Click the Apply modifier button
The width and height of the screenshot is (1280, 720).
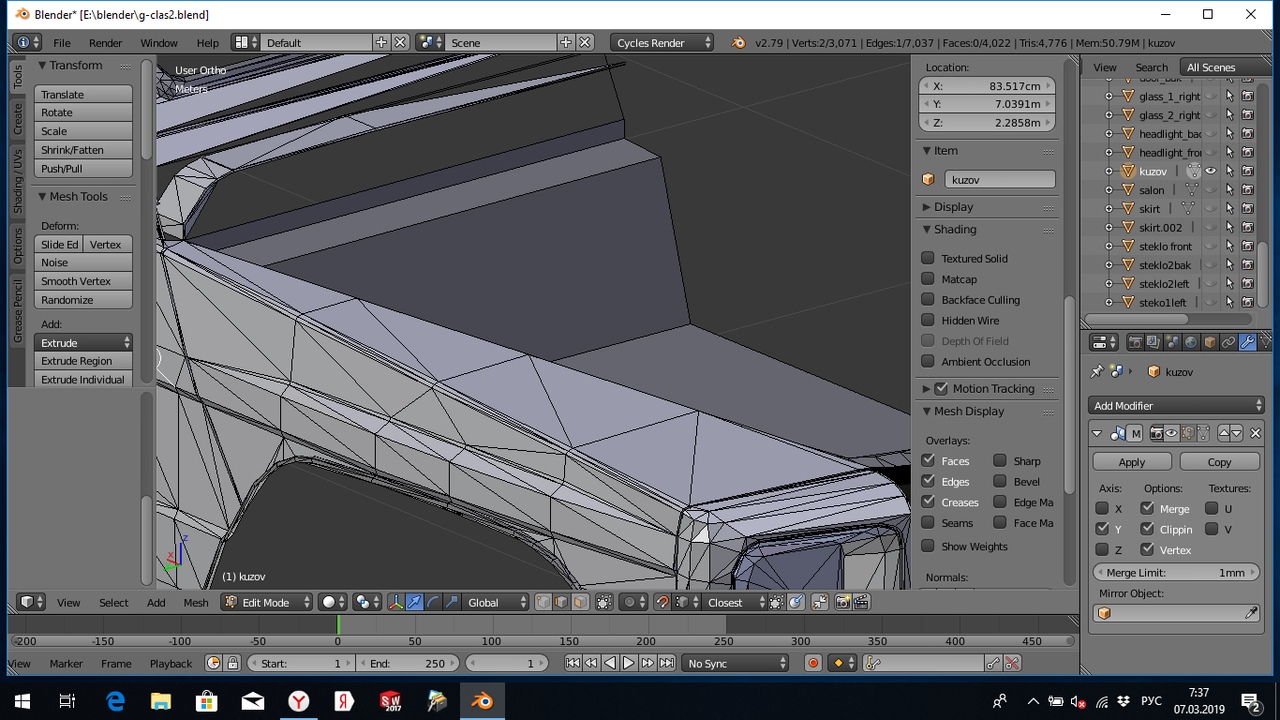click(x=1131, y=462)
